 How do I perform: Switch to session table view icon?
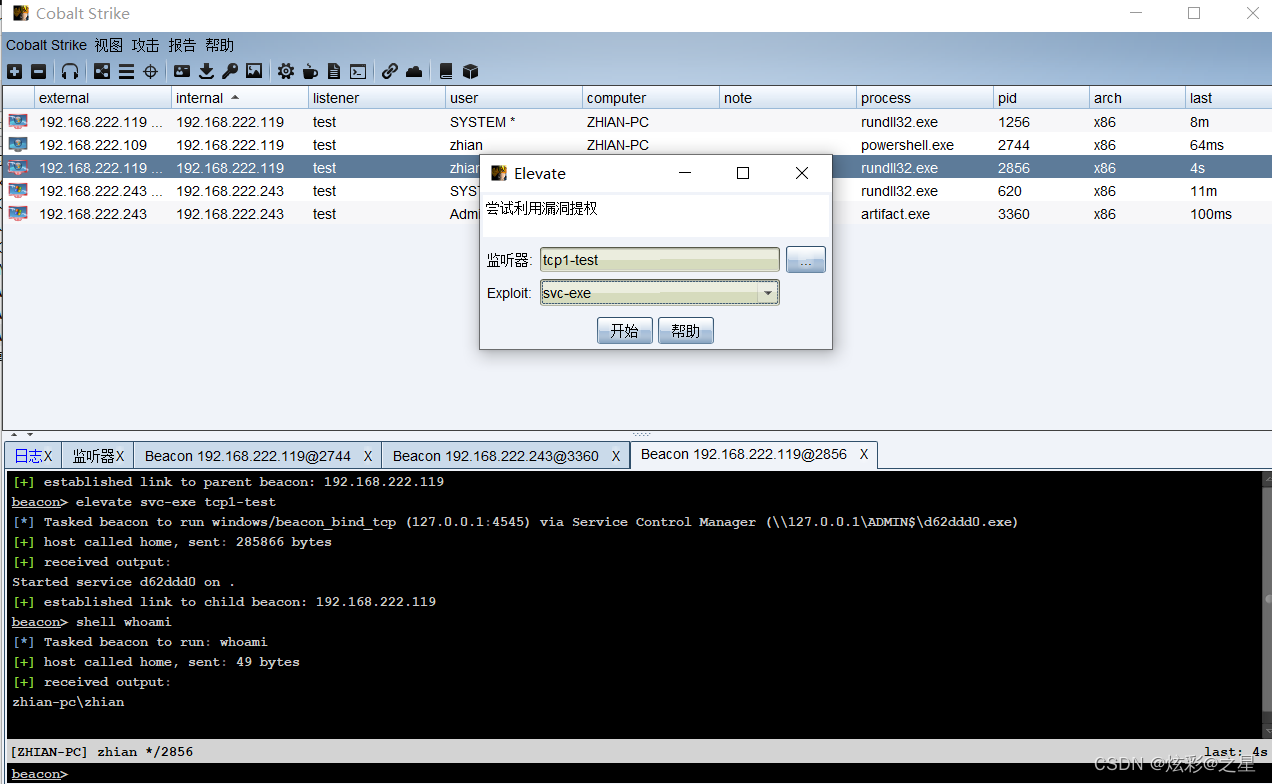tap(126, 71)
